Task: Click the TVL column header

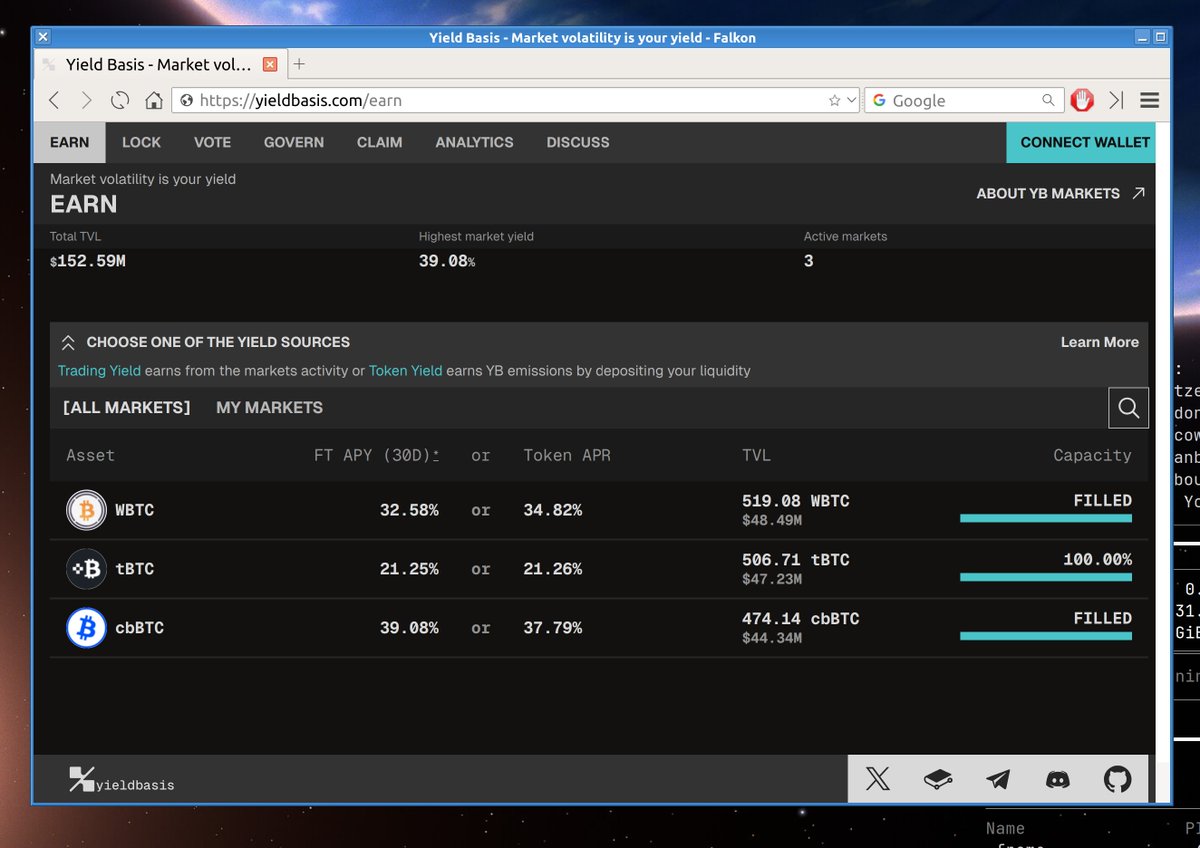Action: coord(756,455)
